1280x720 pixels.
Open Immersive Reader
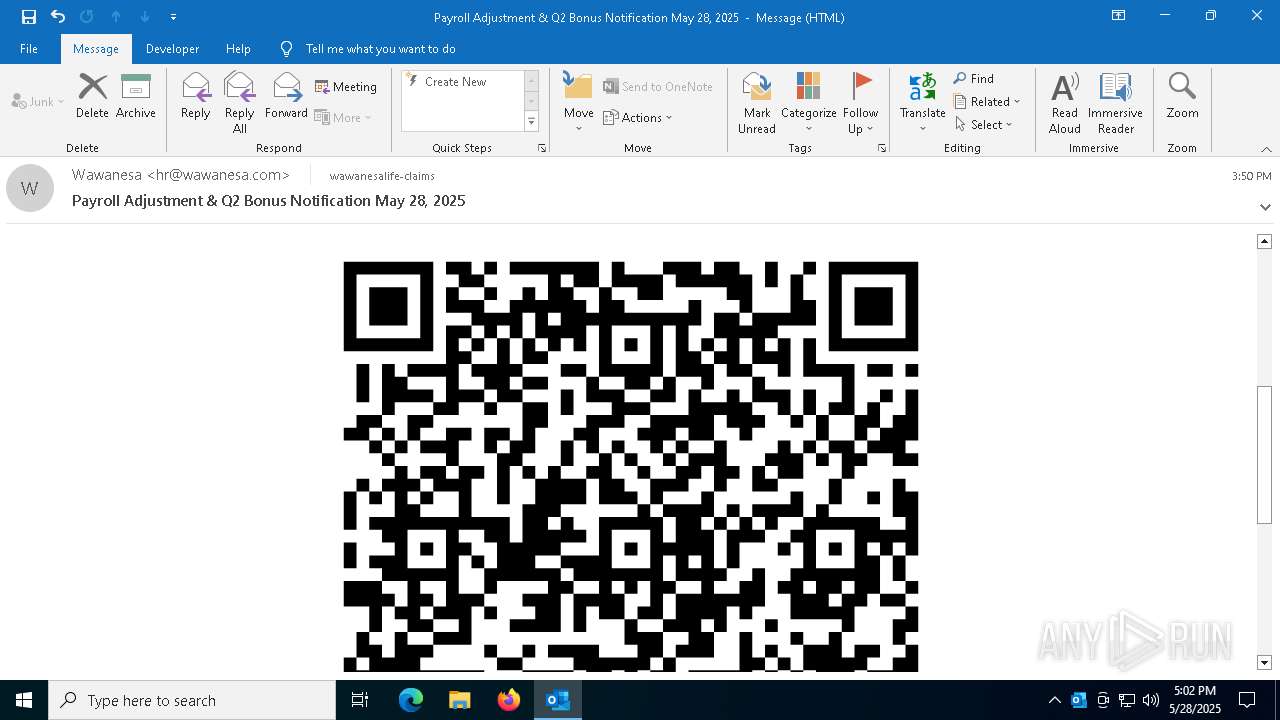coord(1115,103)
